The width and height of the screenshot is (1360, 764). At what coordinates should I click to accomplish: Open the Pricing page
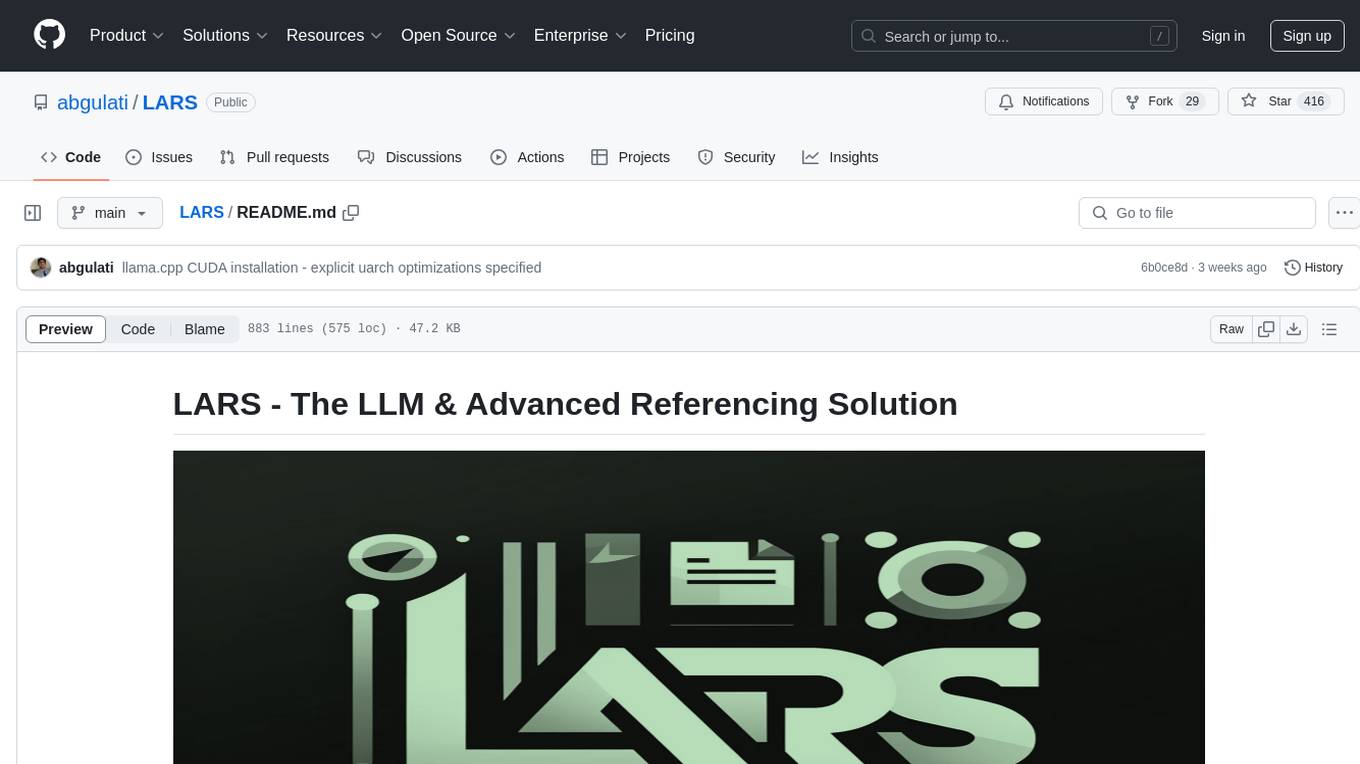pos(670,35)
